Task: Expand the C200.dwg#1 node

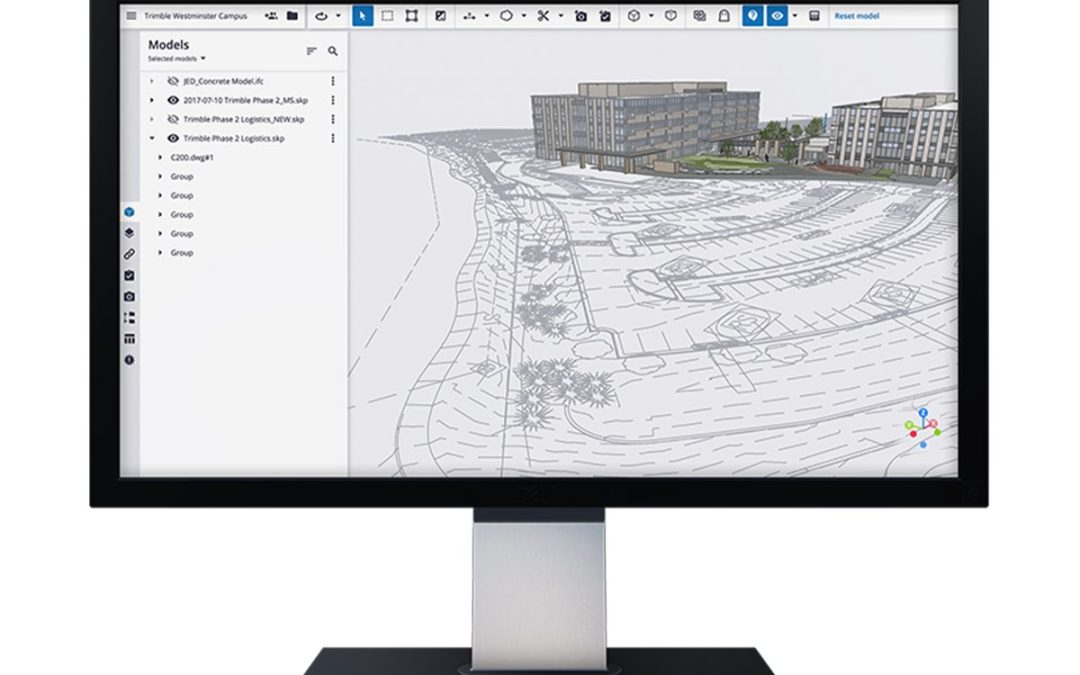Action: tap(160, 156)
